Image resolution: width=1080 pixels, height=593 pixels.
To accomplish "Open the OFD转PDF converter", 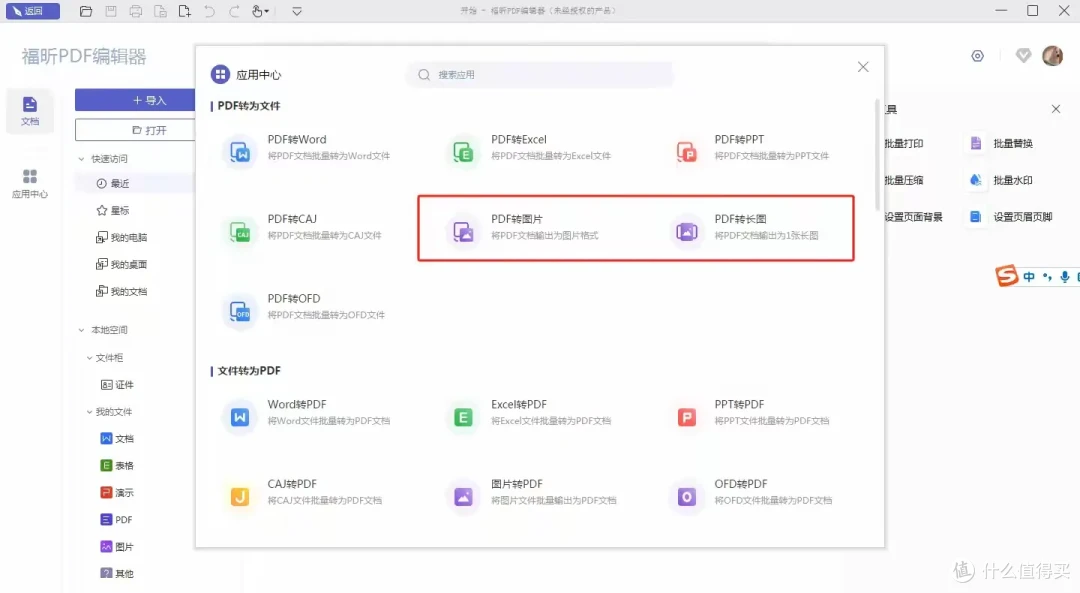I will (752, 492).
